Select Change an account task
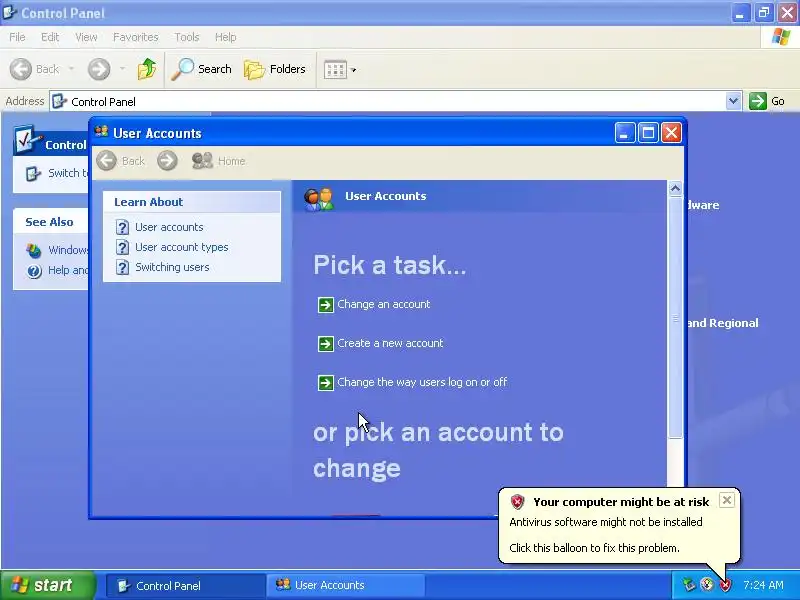The image size is (800, 600). point(384,304)
